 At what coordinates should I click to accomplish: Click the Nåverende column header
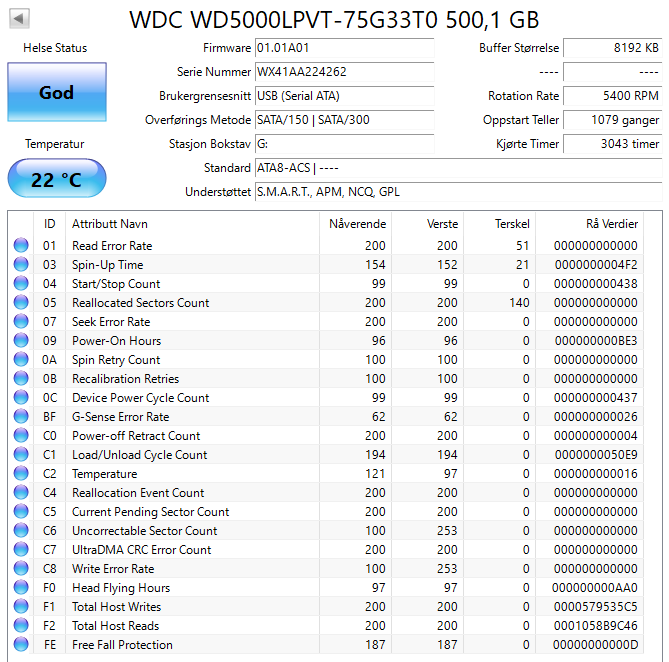point(357,224)
